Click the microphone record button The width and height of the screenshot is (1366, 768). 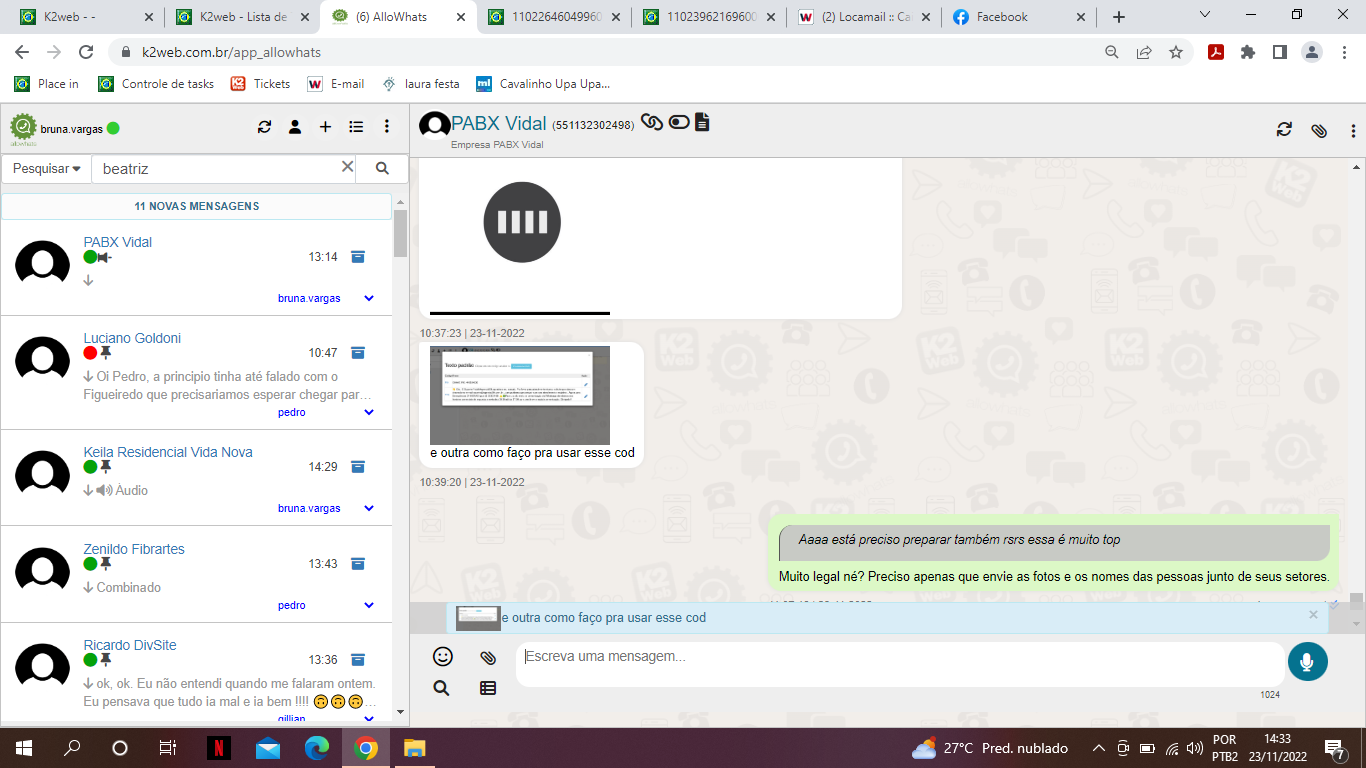point(1307,661)
